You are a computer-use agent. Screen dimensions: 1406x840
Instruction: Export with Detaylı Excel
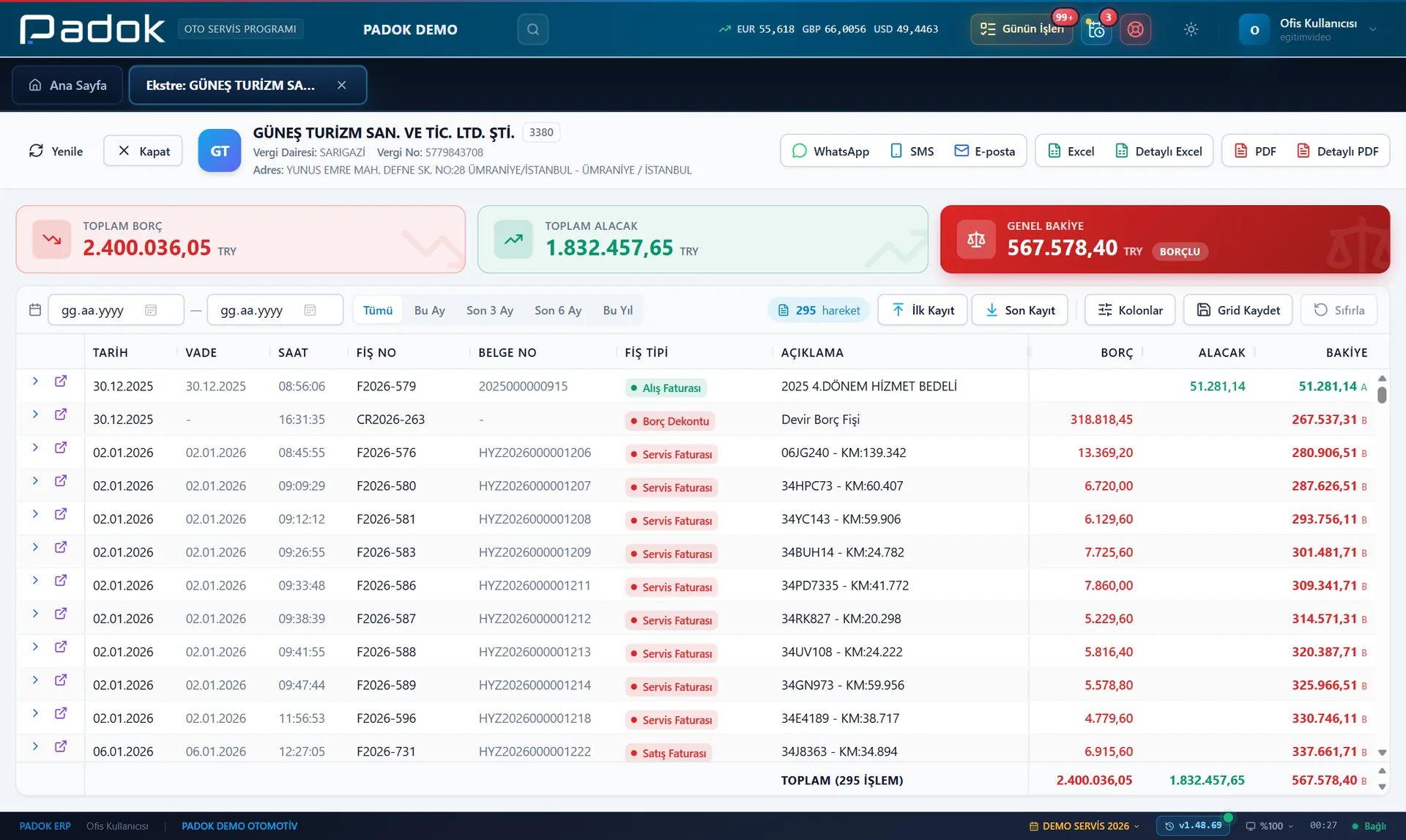[1158, 151]
